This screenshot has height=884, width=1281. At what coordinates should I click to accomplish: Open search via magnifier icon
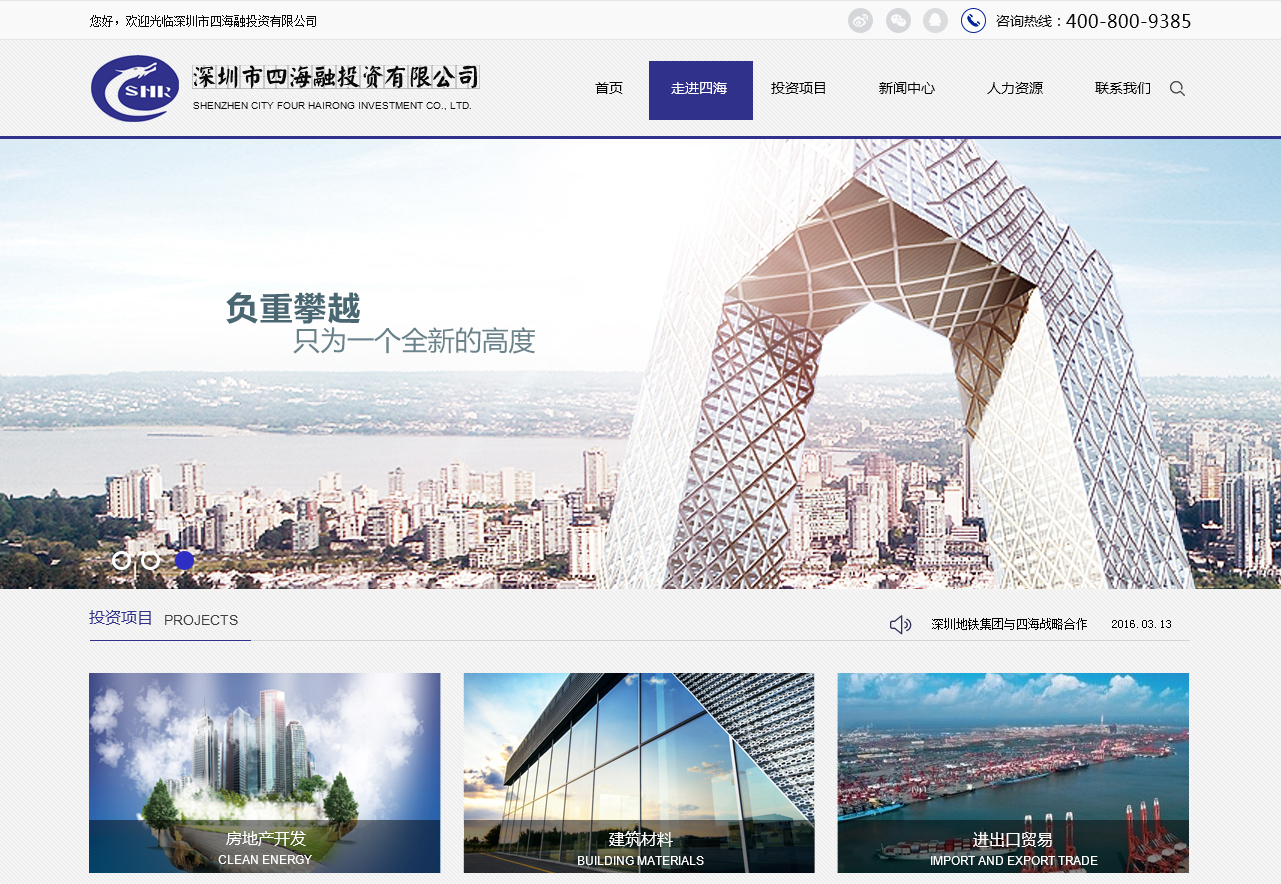click(1177, 89)
